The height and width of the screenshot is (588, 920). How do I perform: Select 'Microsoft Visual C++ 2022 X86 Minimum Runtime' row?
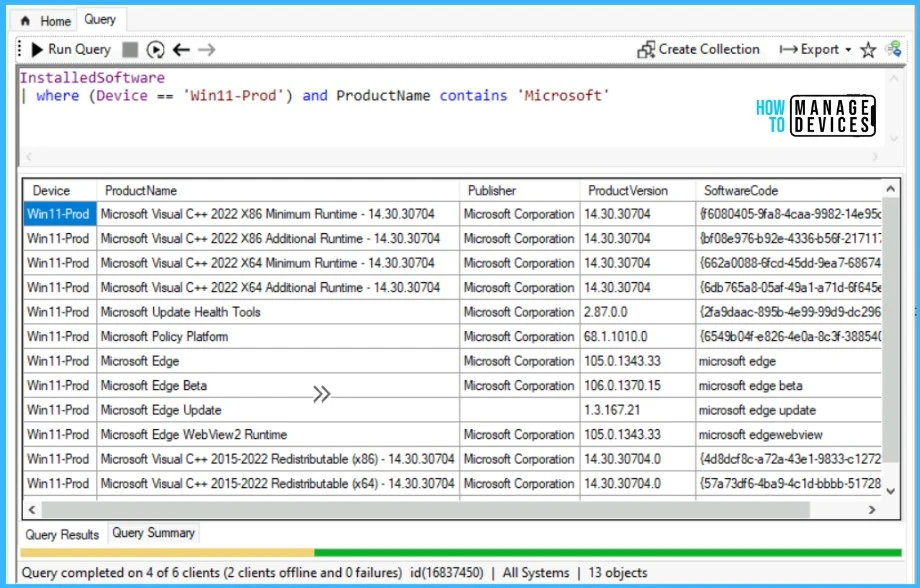point(453,214)
